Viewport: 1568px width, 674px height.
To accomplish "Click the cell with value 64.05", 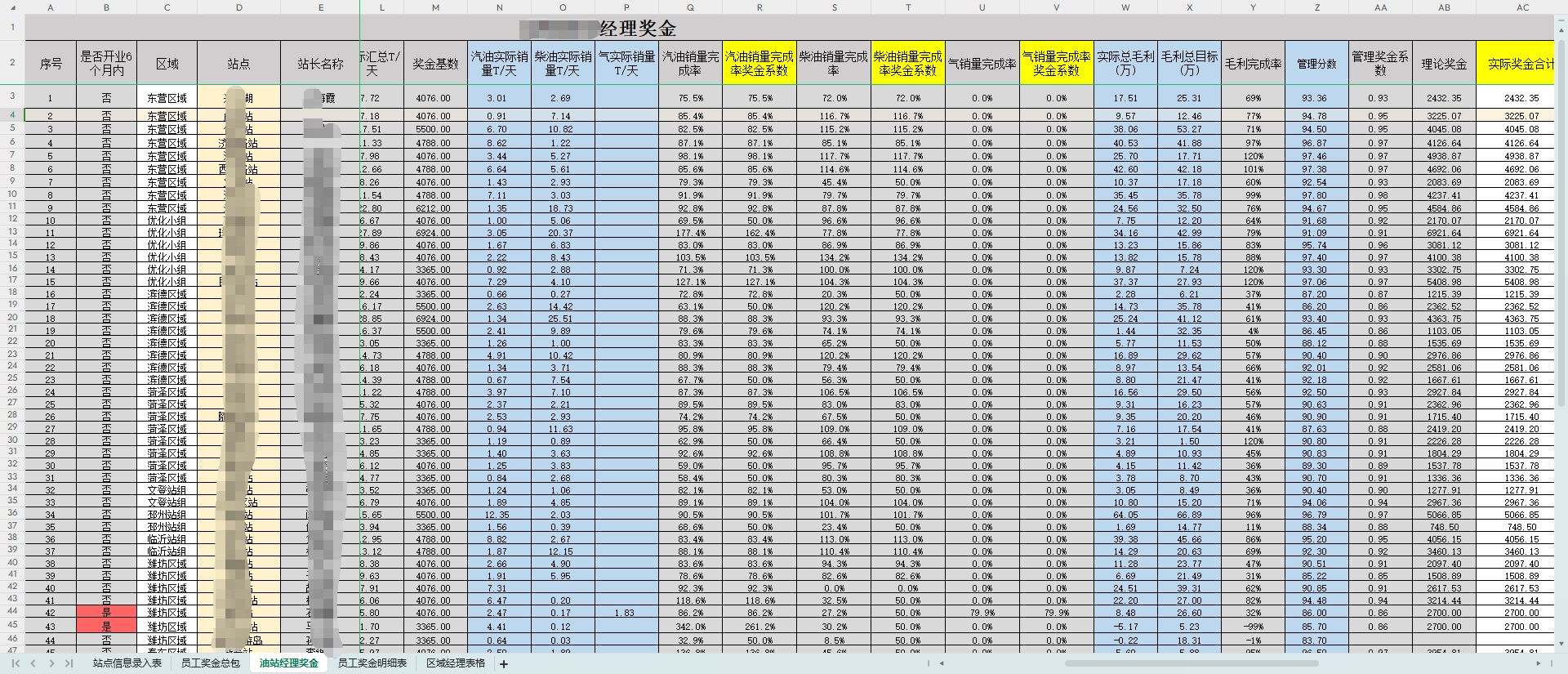I will (1125, 514).
